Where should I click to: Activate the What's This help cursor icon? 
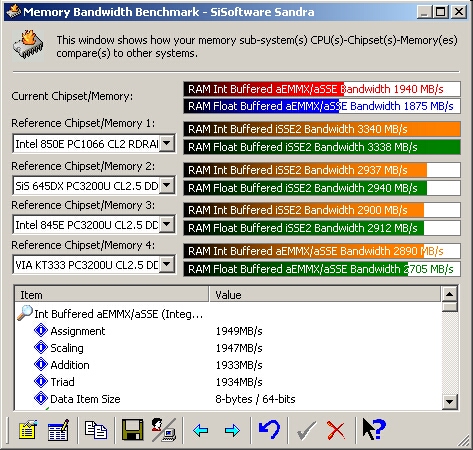point(374,429)
